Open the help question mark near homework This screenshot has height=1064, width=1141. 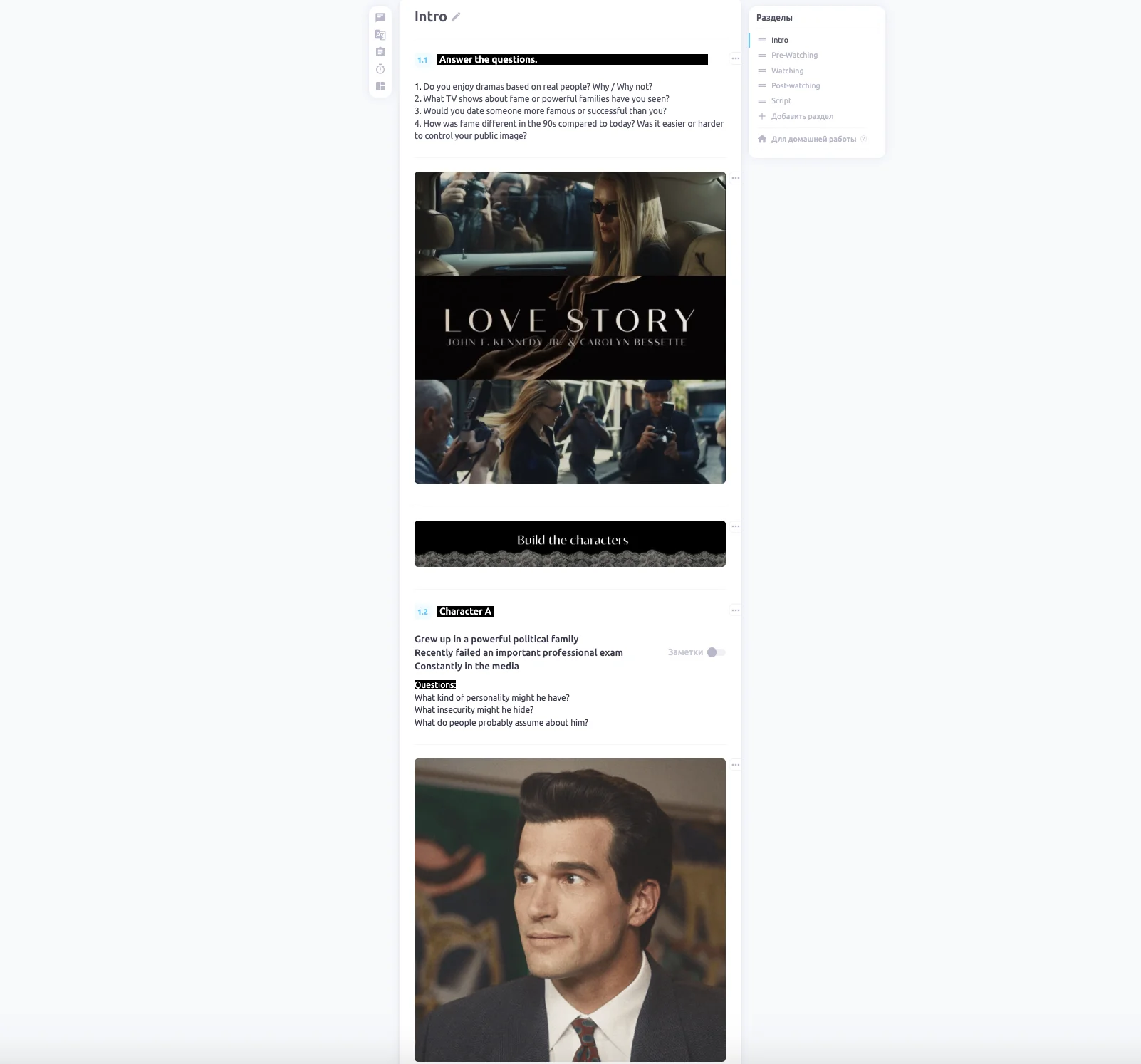(x=863, y=139)
